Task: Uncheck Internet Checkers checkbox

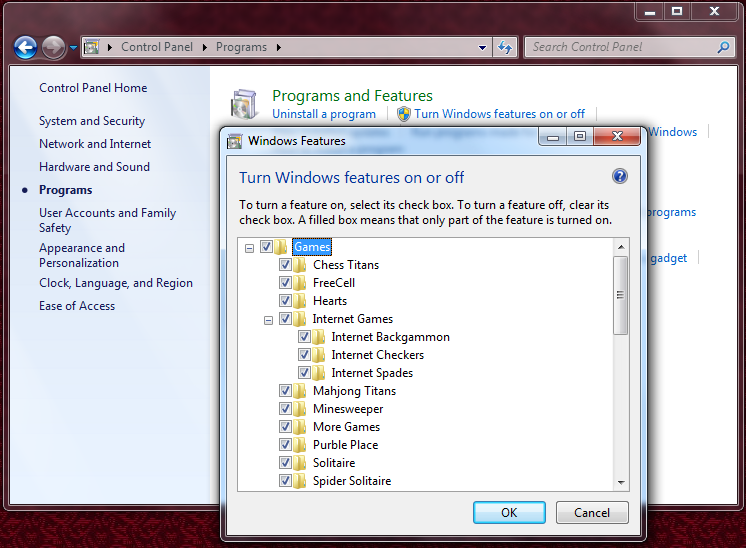Action: pos(304,355)
